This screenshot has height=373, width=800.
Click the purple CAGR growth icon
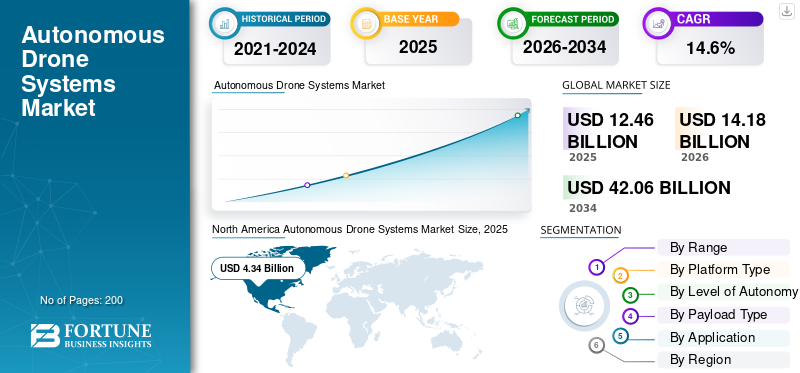pyautogui.click(x=658, y=23)
